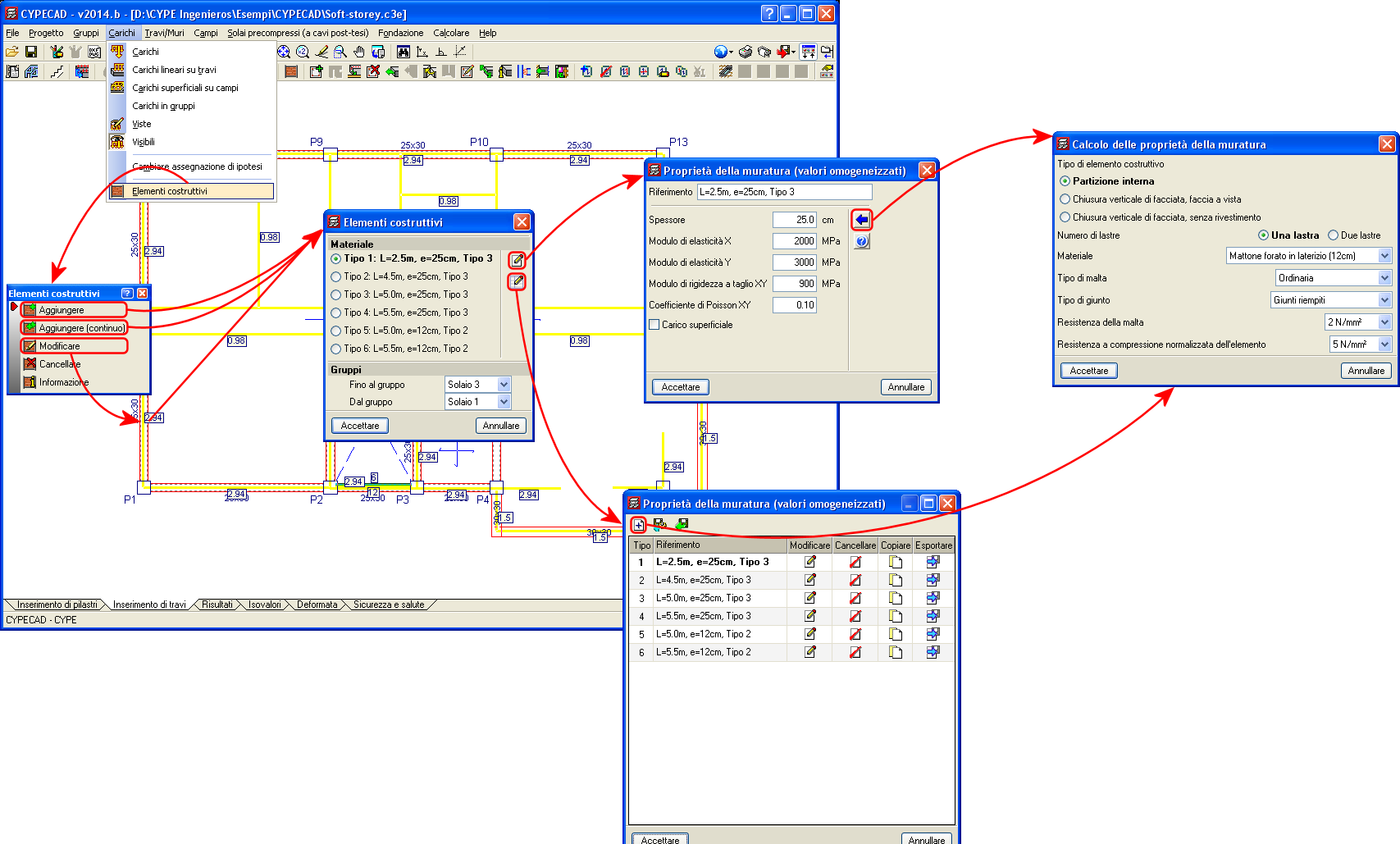1400x844 pixels.
Task: Click the open file folder icon
Action: [12, 52]
